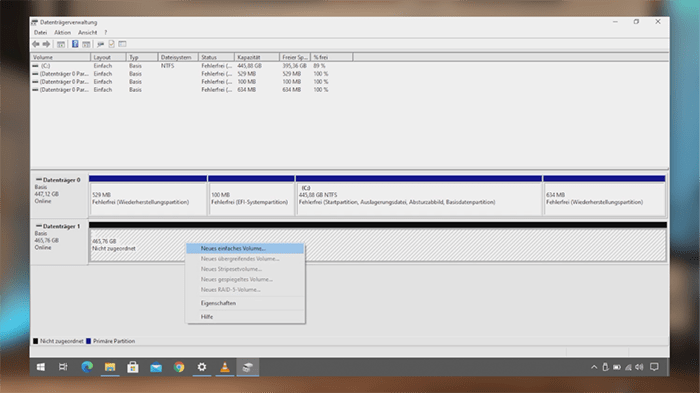The image size is (700, 393).
Task: Sort by the Freier Sp... column header
Action: tap(295, 57)
